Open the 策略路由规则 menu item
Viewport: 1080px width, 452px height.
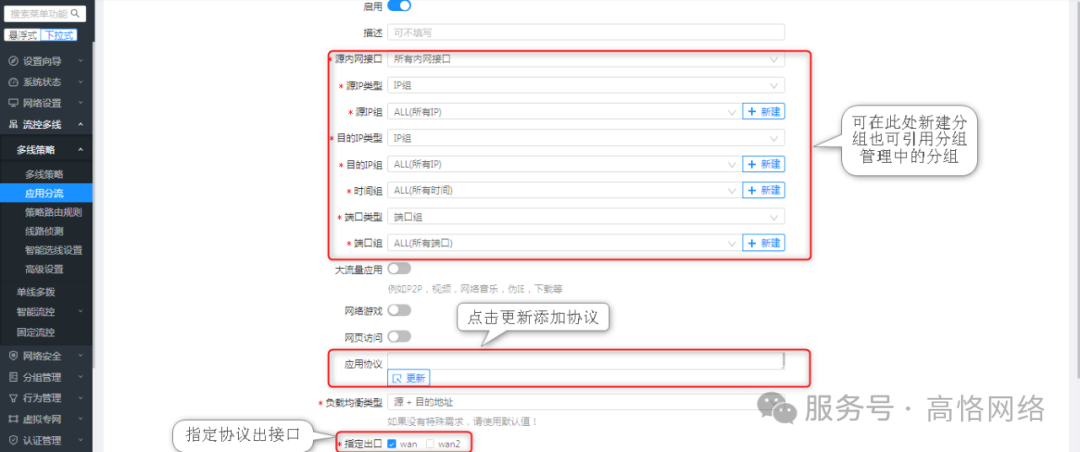[x=54, y=212]
